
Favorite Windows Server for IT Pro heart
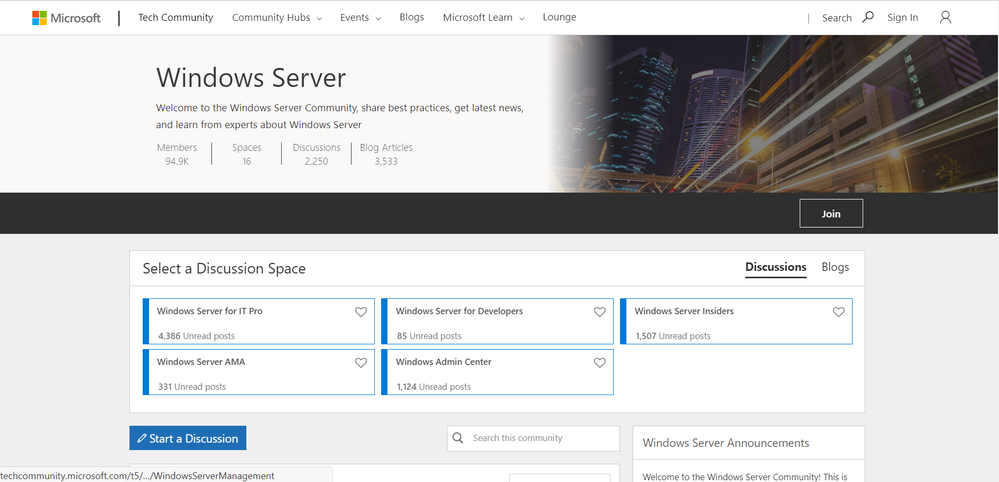(361, 312)
